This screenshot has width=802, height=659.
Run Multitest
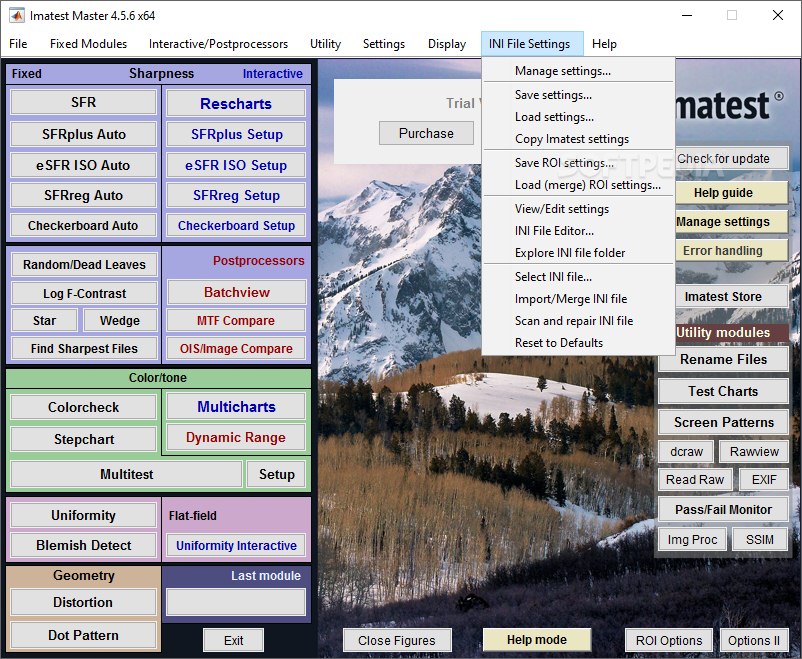pyautogui.click(x=126, y=474)
